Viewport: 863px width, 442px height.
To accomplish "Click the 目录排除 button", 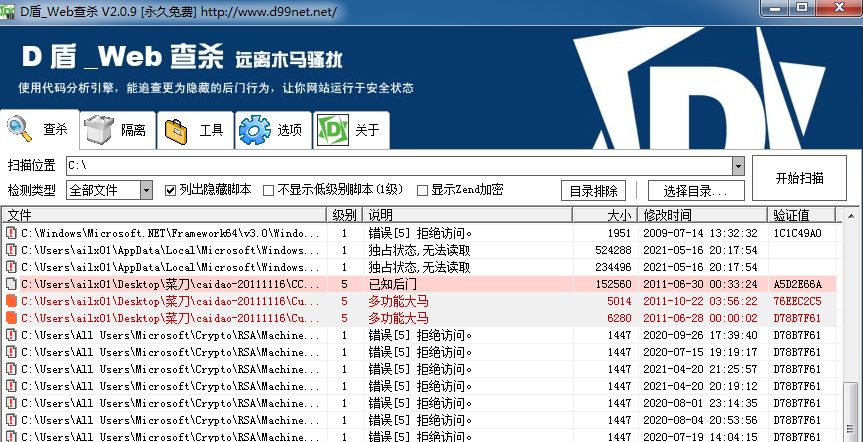I will (x=596, y=191).
